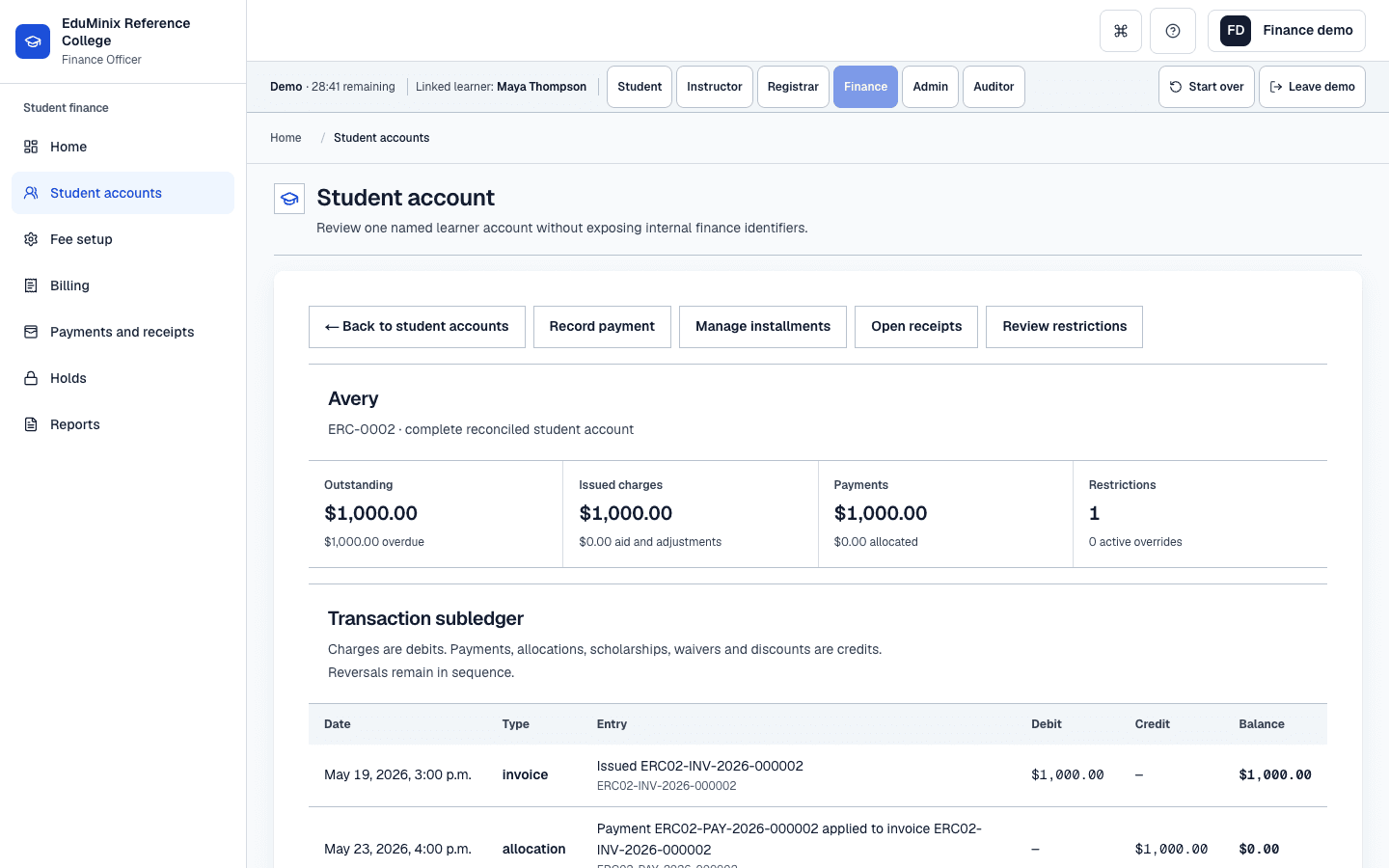
Task: Click the EduMinix graduation cap logo
Action: pyautogui.click(x=33, y=41)
